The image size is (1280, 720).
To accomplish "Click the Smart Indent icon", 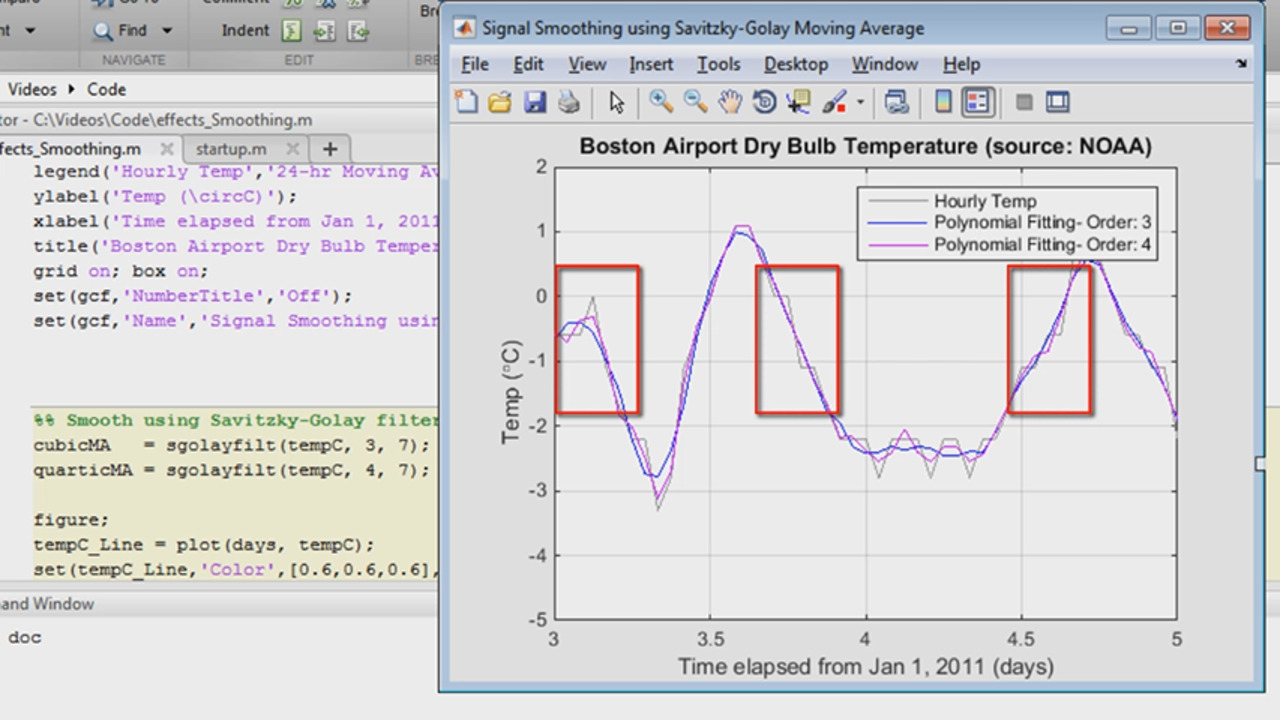I will pyautogui.click(x=291, y=31).
